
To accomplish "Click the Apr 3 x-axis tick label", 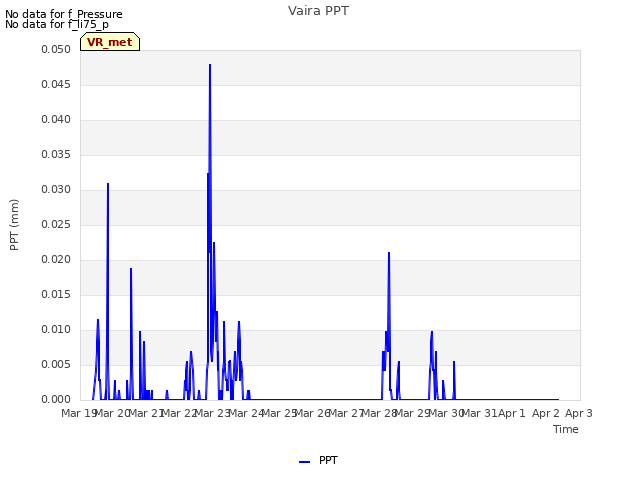I will 579,413.
